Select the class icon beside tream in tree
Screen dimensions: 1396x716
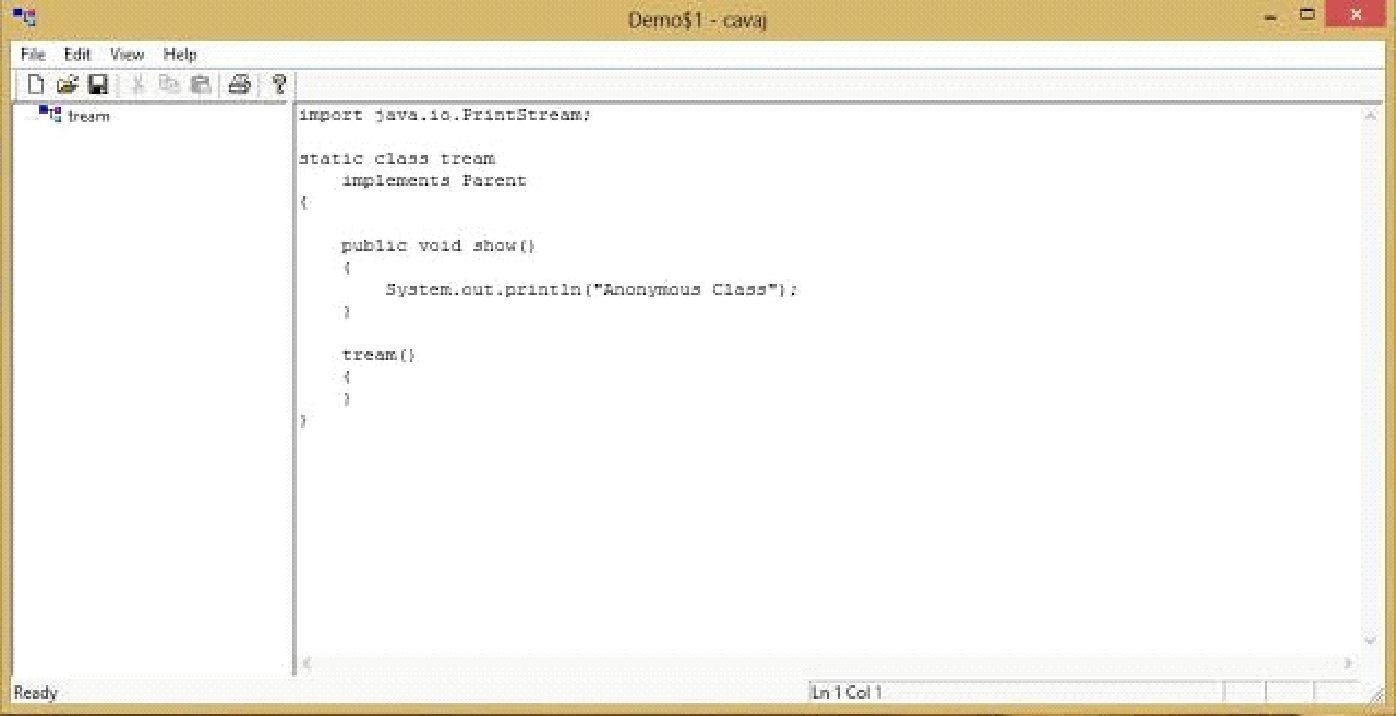tap(50, 115)
